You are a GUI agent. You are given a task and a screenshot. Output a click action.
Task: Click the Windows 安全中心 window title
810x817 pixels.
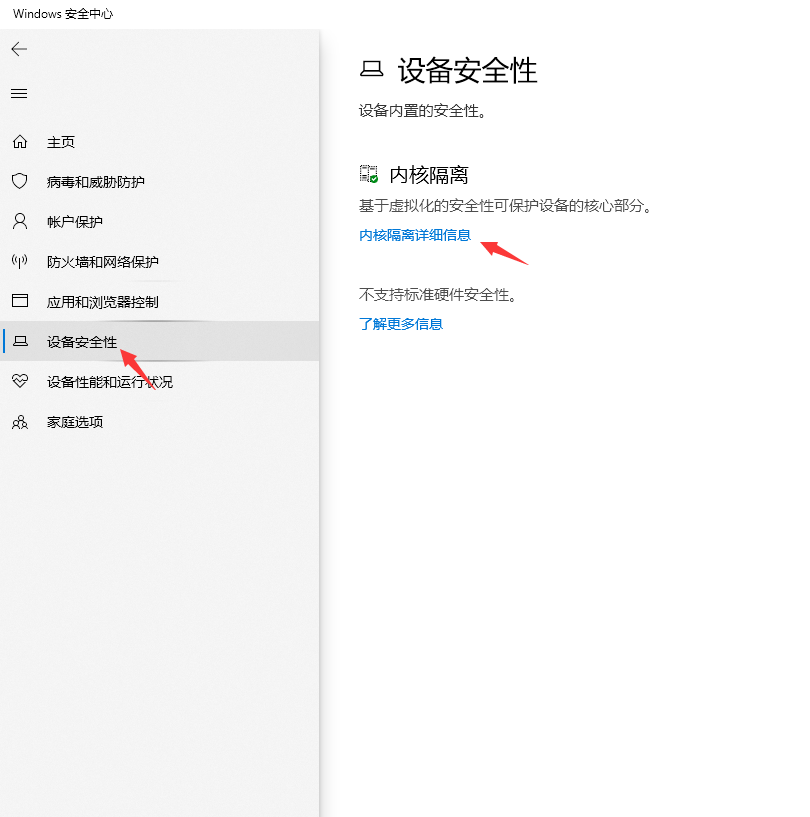(x=63, y=14)
